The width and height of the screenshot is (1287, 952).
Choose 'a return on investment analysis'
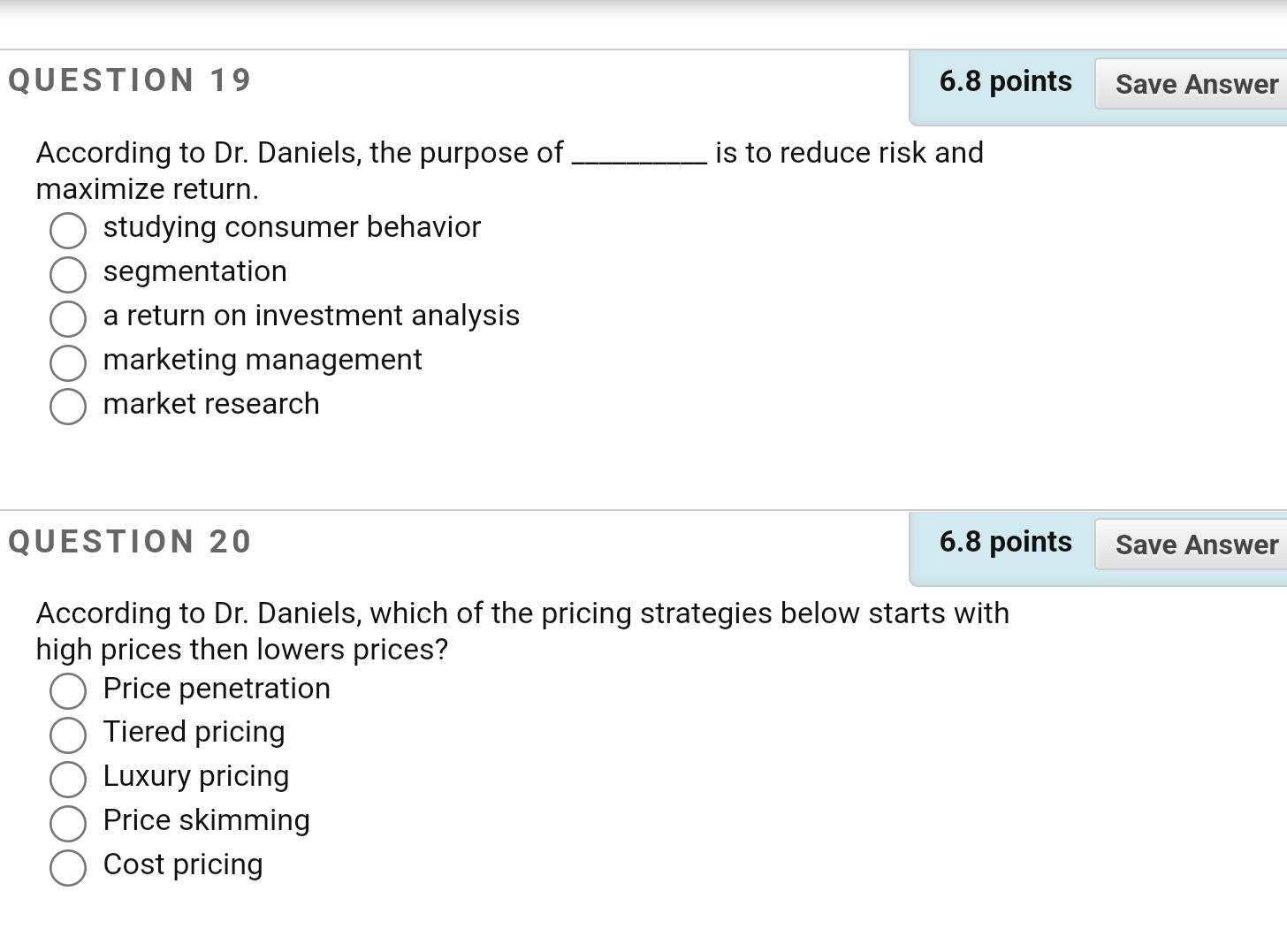pos(68,319)
